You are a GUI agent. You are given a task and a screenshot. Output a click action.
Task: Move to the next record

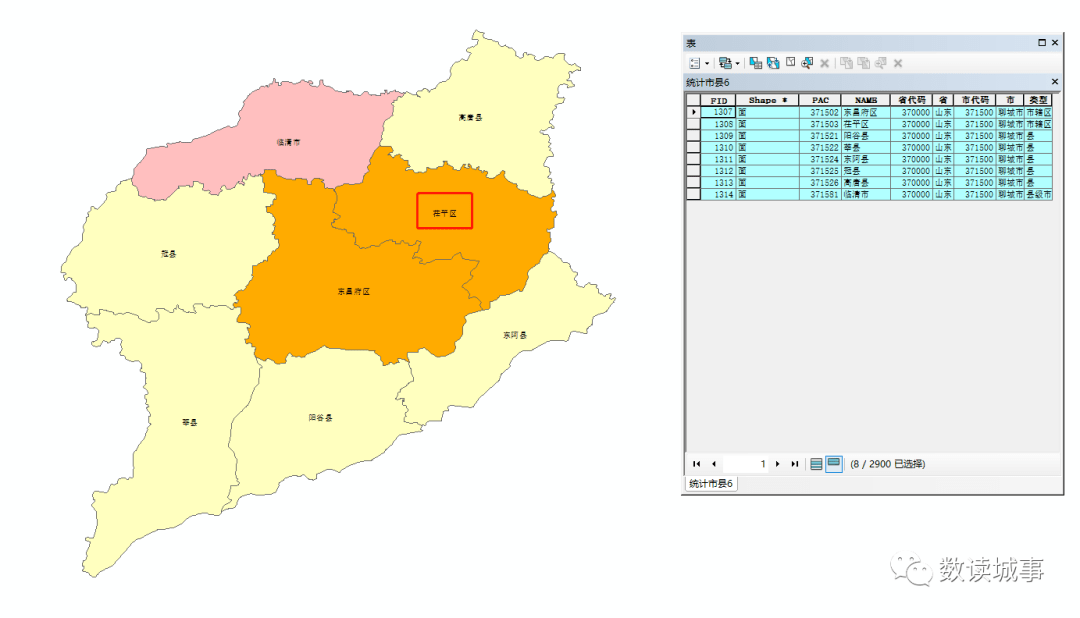pyautogui.click(x=778, y=464)
